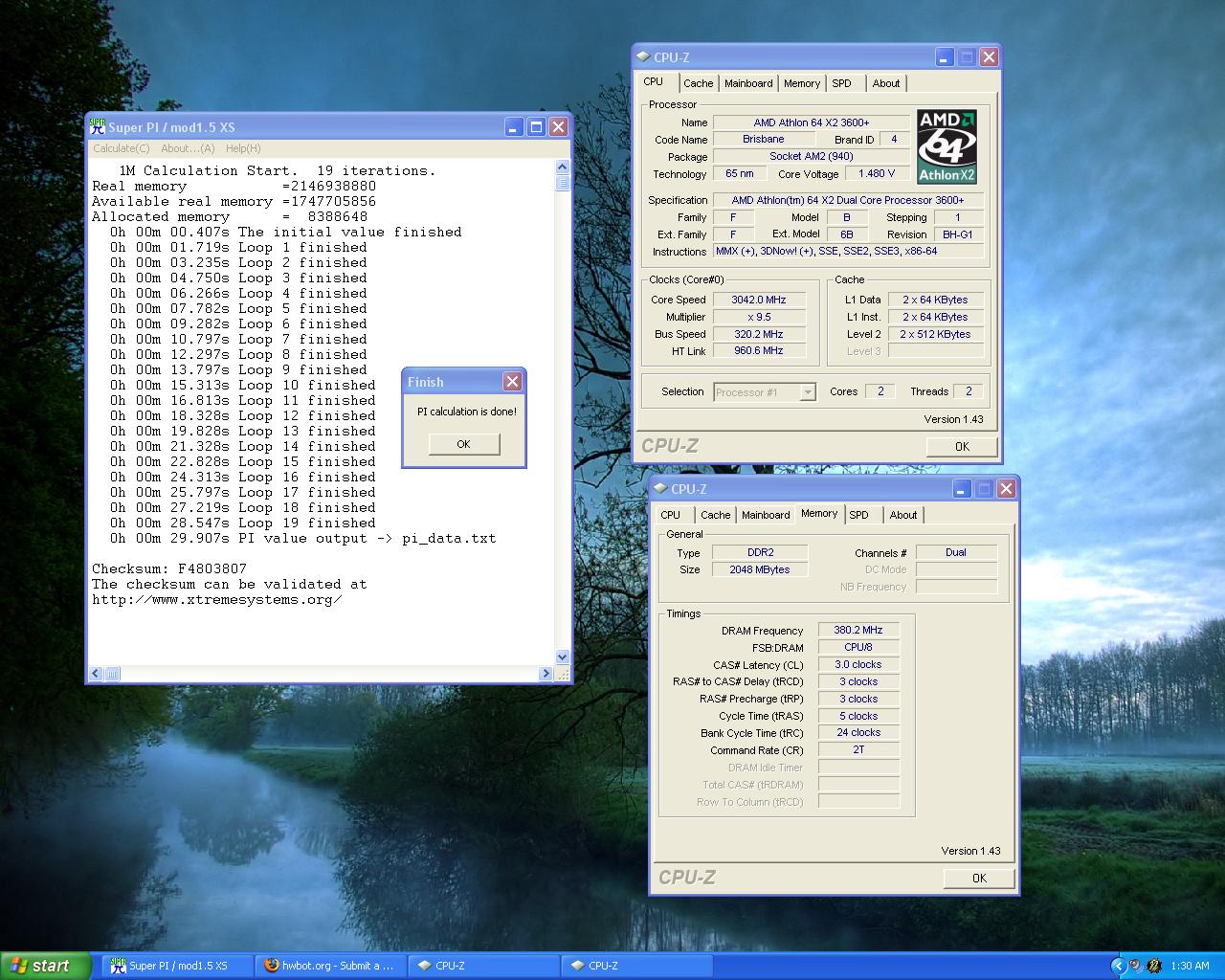
Task: Click OK in bottom CPU-Z Memory window
Action: [x=979, y=879]
